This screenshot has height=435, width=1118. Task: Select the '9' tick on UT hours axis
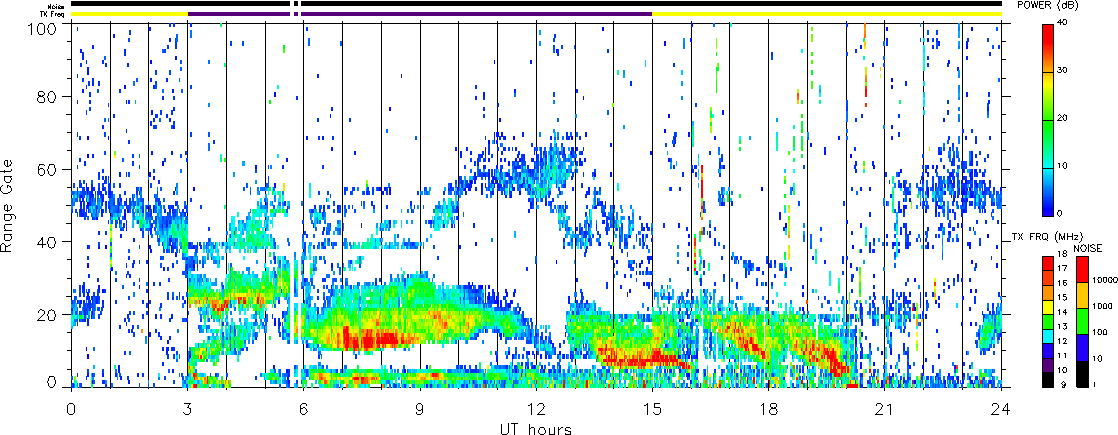click(420, 408)
